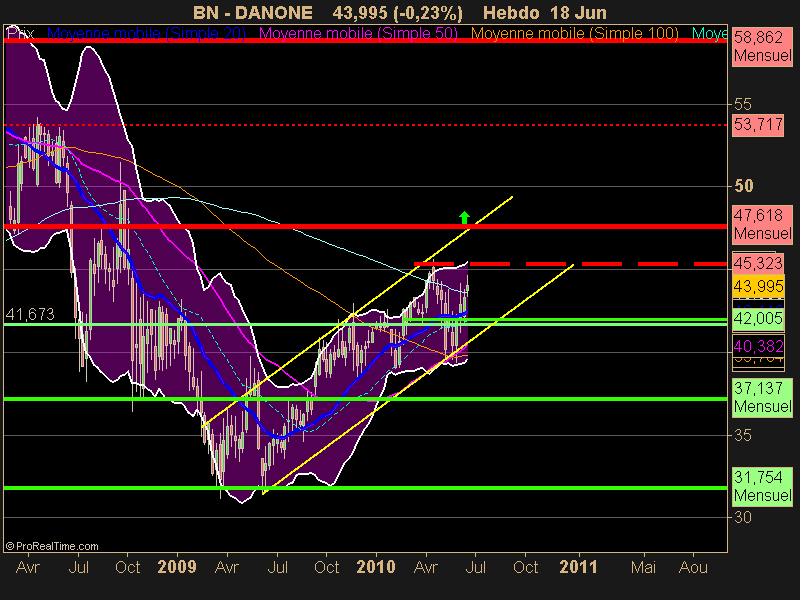Click the 37,137 Mensuel support label
Viewport: 800px width, 600px height.
pyautogui.click(x=762, y=397)
